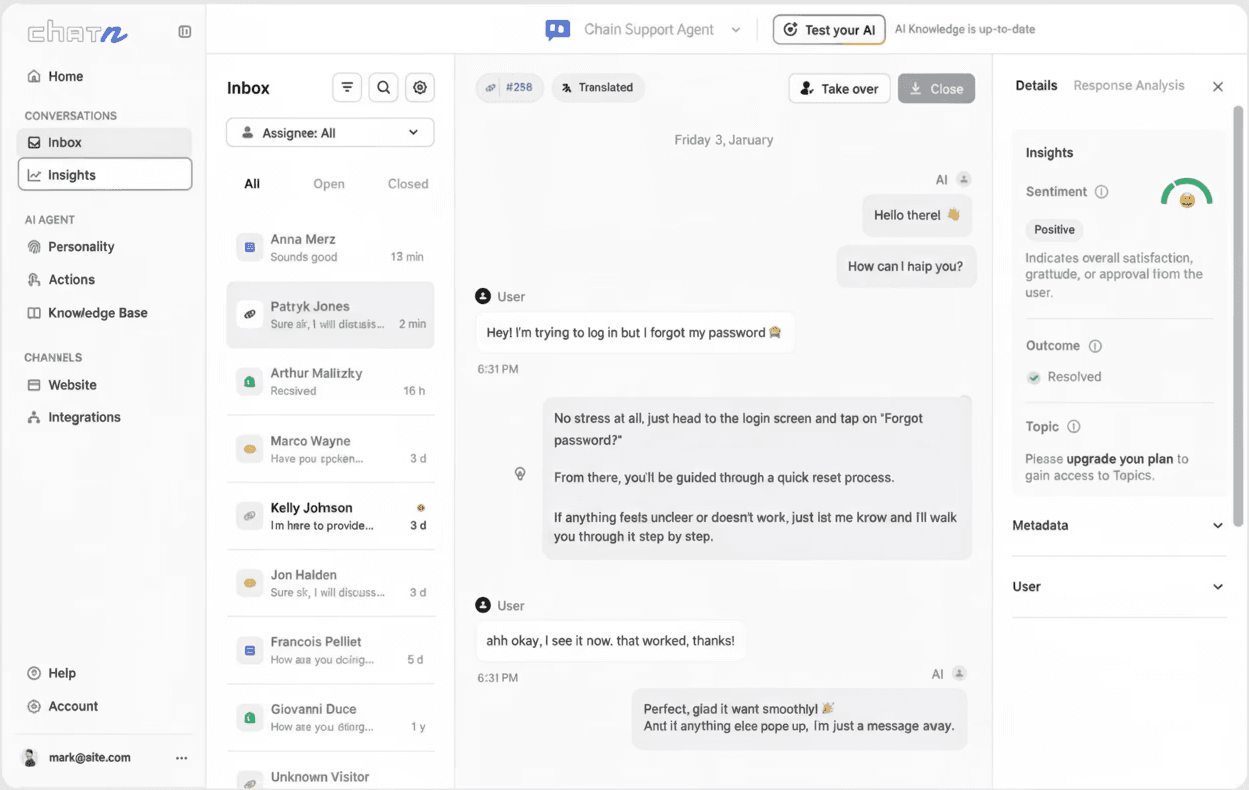
Task: Click Giovanni Duce channel icon
Action: point(250,717)
